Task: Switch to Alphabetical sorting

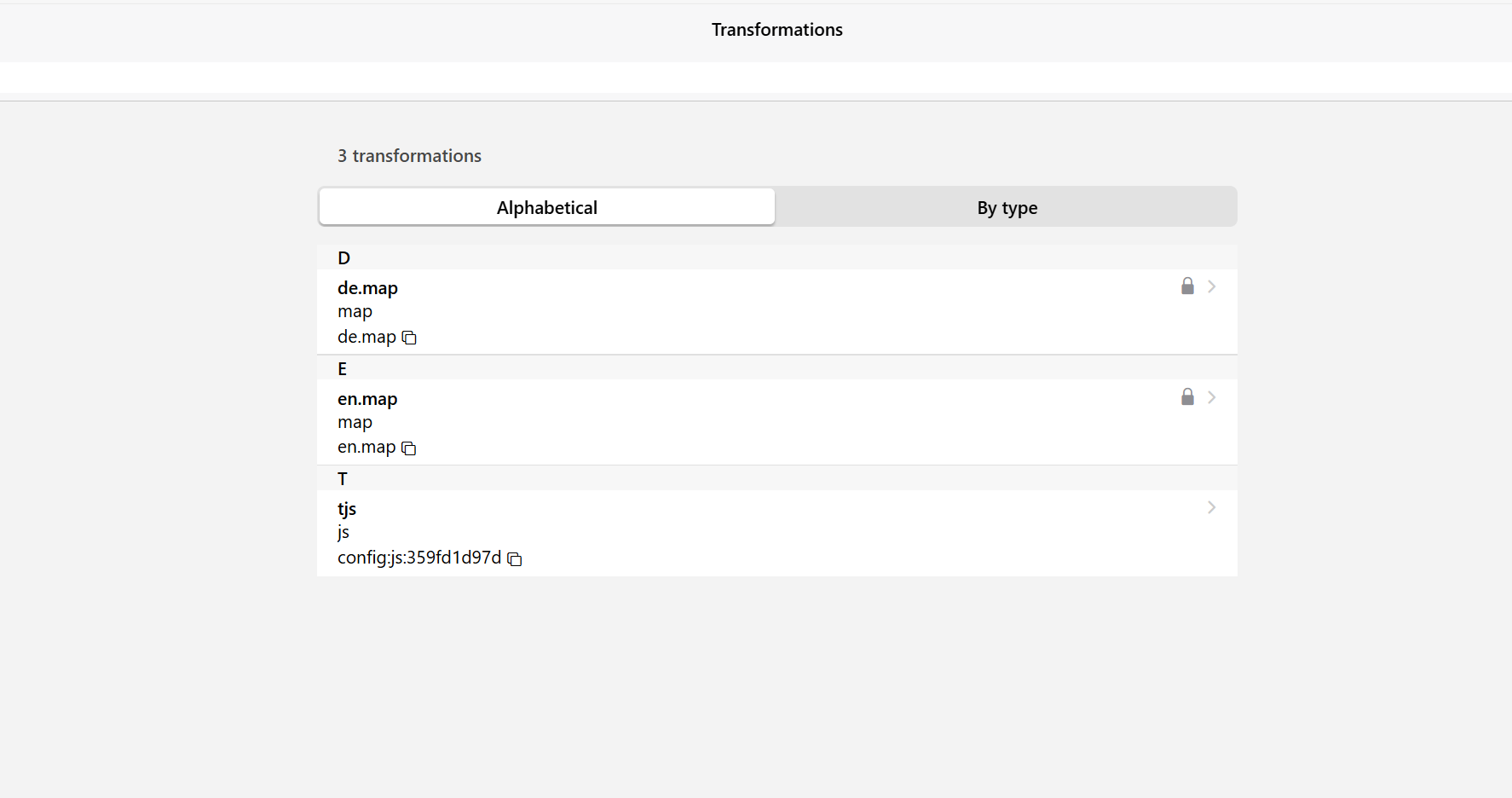Action: (546, 208)
